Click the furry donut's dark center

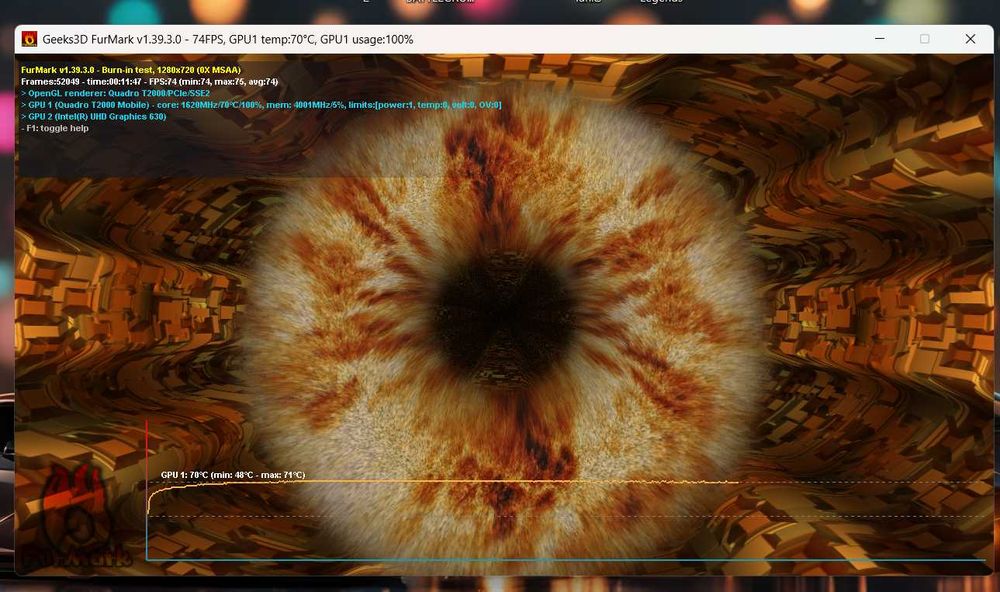[504, 318]
